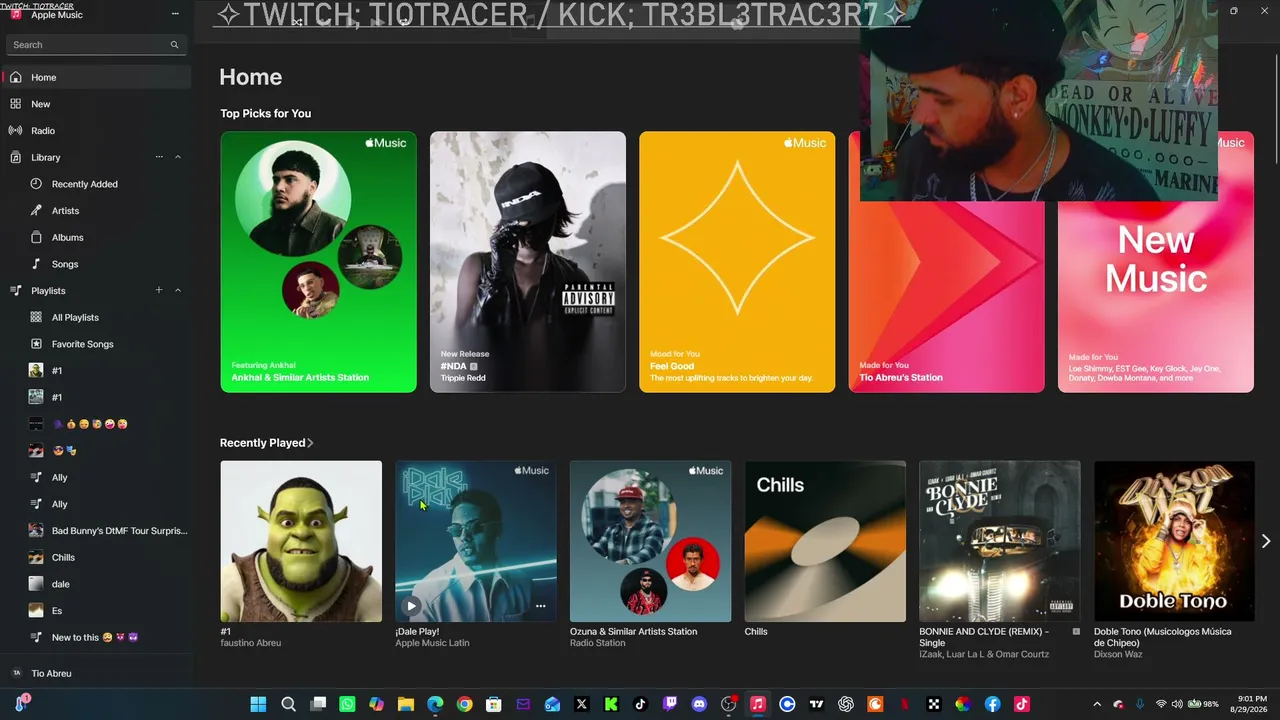This screenshot has width=1280, height=720.
Task: Expand Recently Played section
Action: pos(267,443)
